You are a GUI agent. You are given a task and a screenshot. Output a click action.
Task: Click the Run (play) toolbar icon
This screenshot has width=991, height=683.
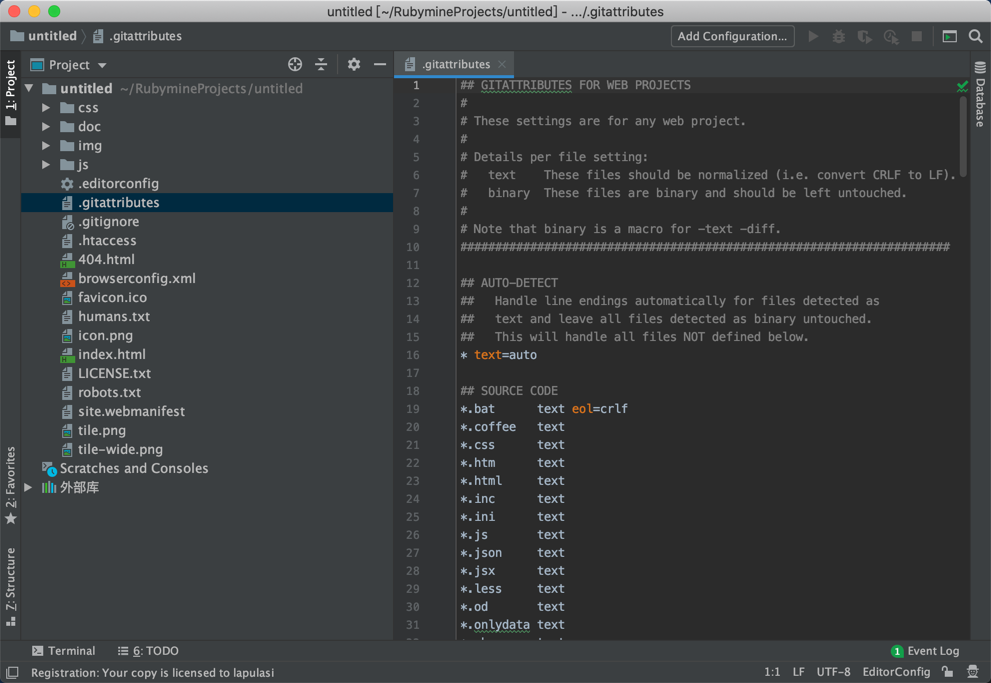[x=813, y=37]
